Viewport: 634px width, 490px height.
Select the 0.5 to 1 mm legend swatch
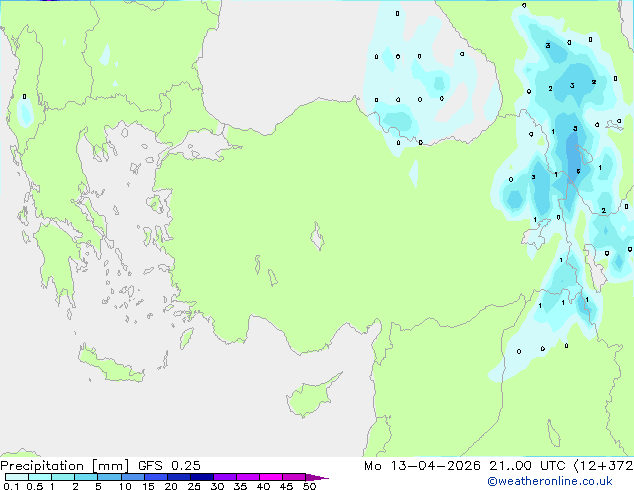[40, 477]
